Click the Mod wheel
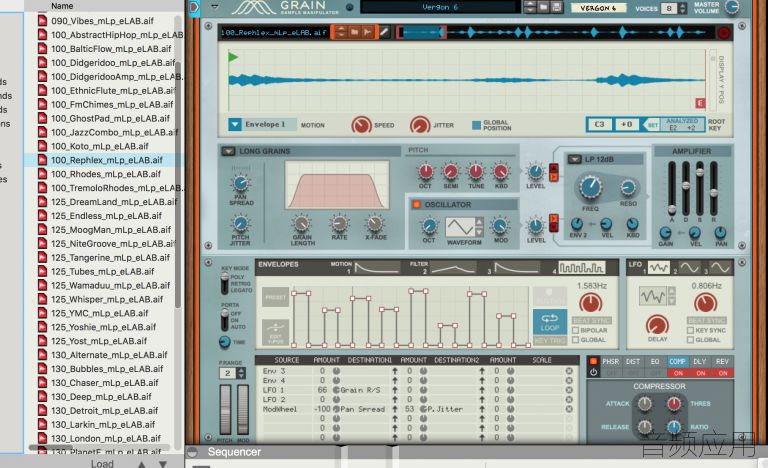The image size is (768, 468). click(x=242, y=410)
